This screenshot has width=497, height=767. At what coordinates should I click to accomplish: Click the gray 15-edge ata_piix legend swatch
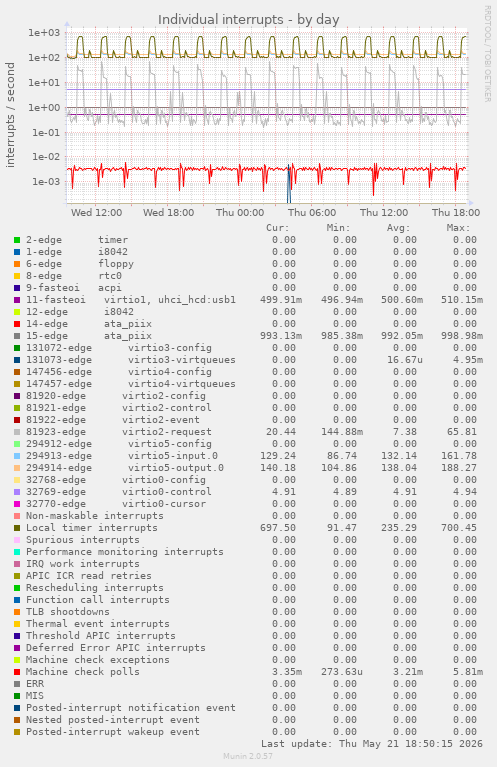pyautogui.click(x=17, y=336)
